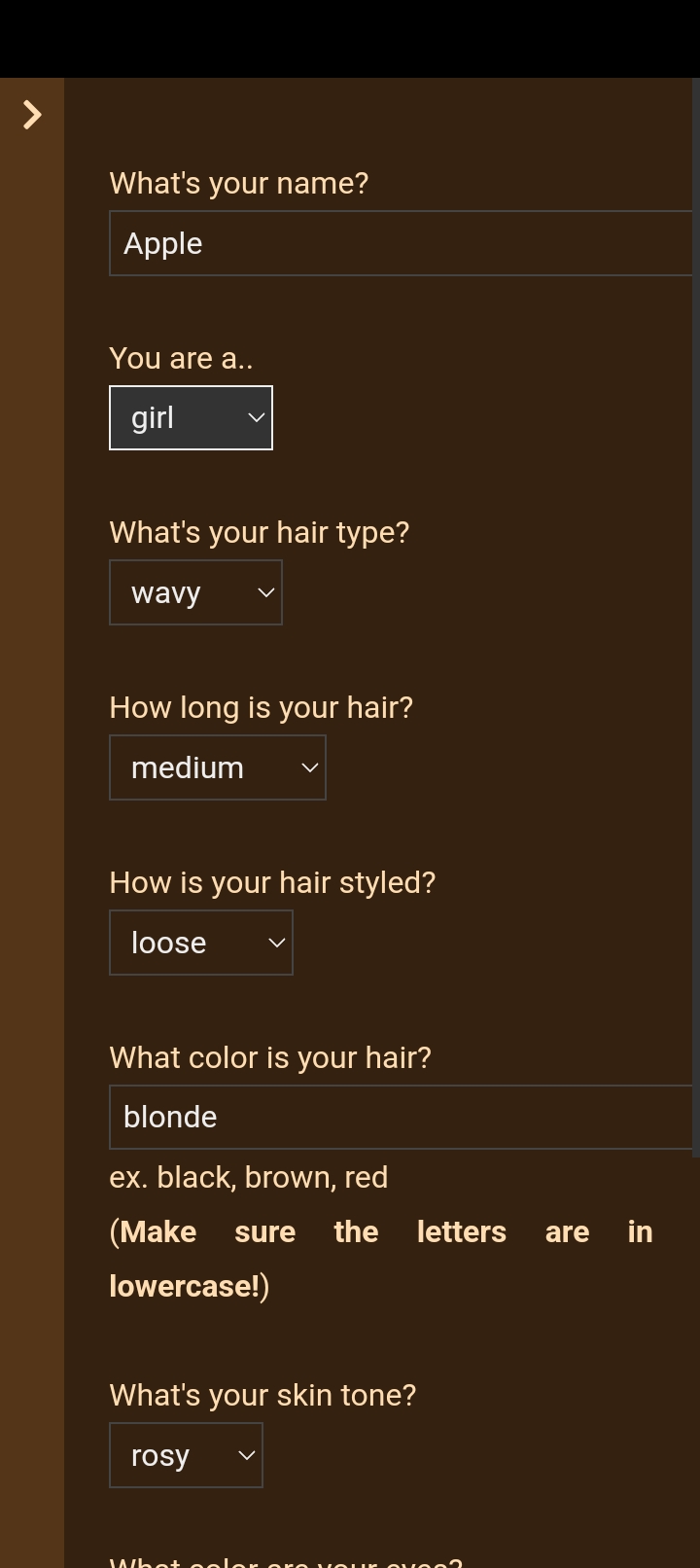Open the hair style dropdown showing loose
The height and width of the screenshot is (1568, 700).
coord(201,943)
